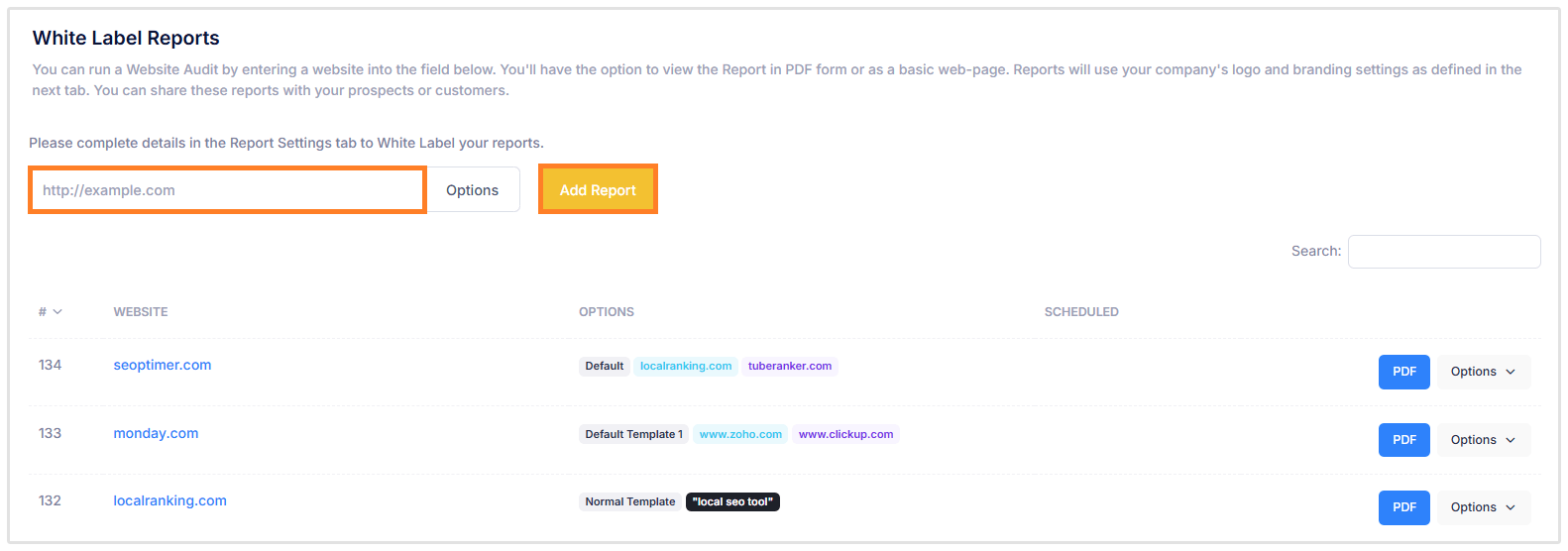The image size is (1568, 551).
Task: Open the localranking.com website link in row 132
Action: click(x=169, y=500)
